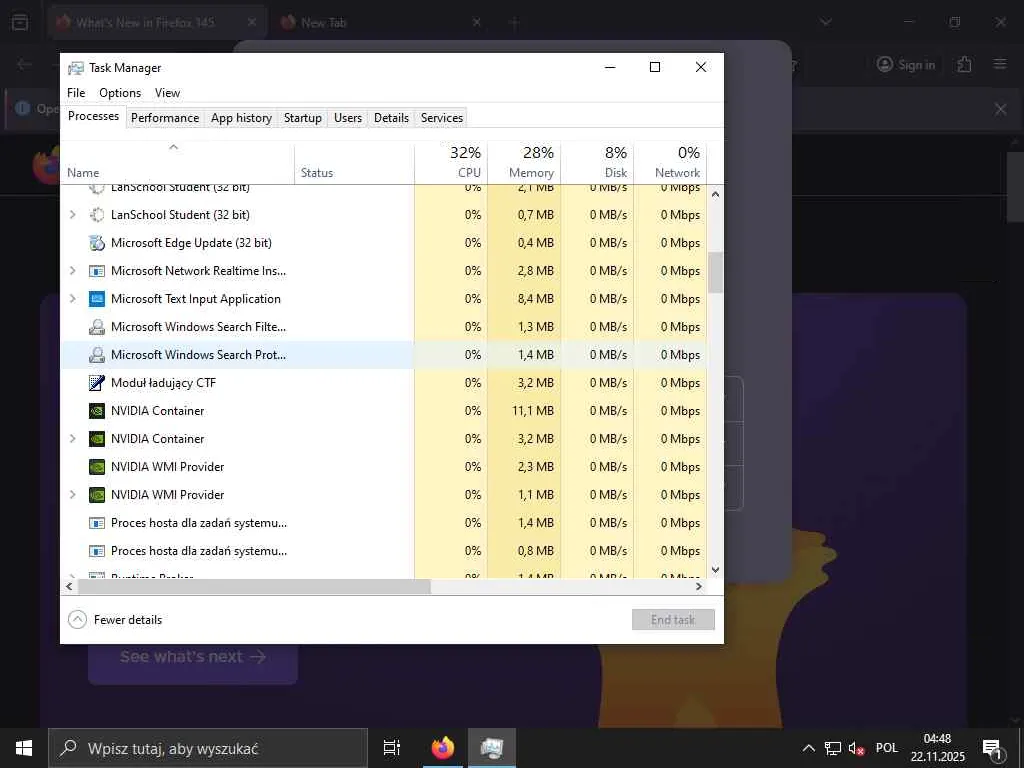Click the LanSchool Student process icon

pos(97,215)
